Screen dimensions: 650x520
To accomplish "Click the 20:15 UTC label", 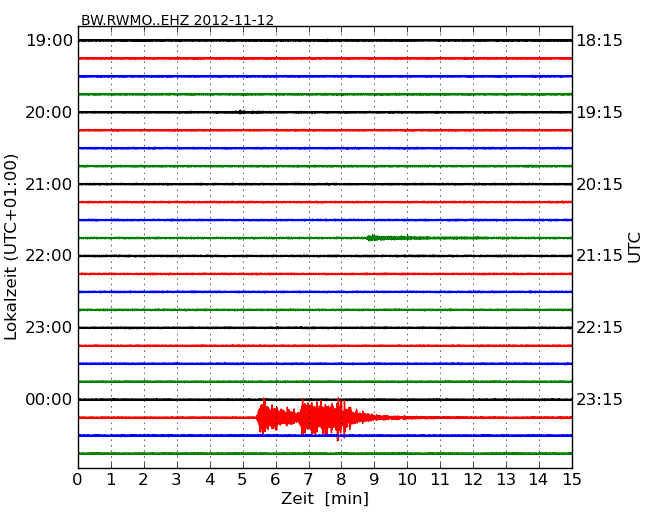I will pos(599,184).
